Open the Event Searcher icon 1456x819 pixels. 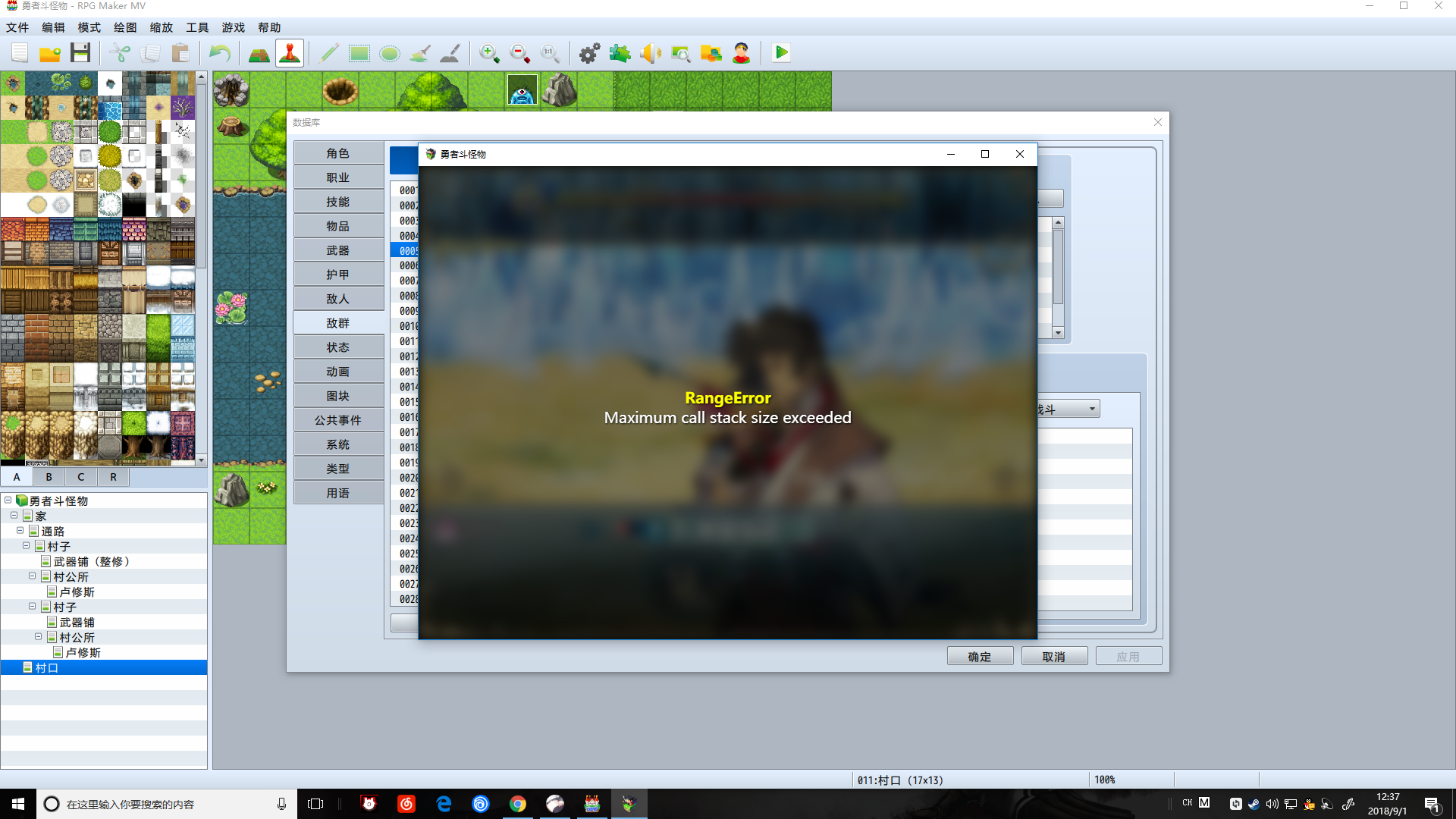pos(681,53)
